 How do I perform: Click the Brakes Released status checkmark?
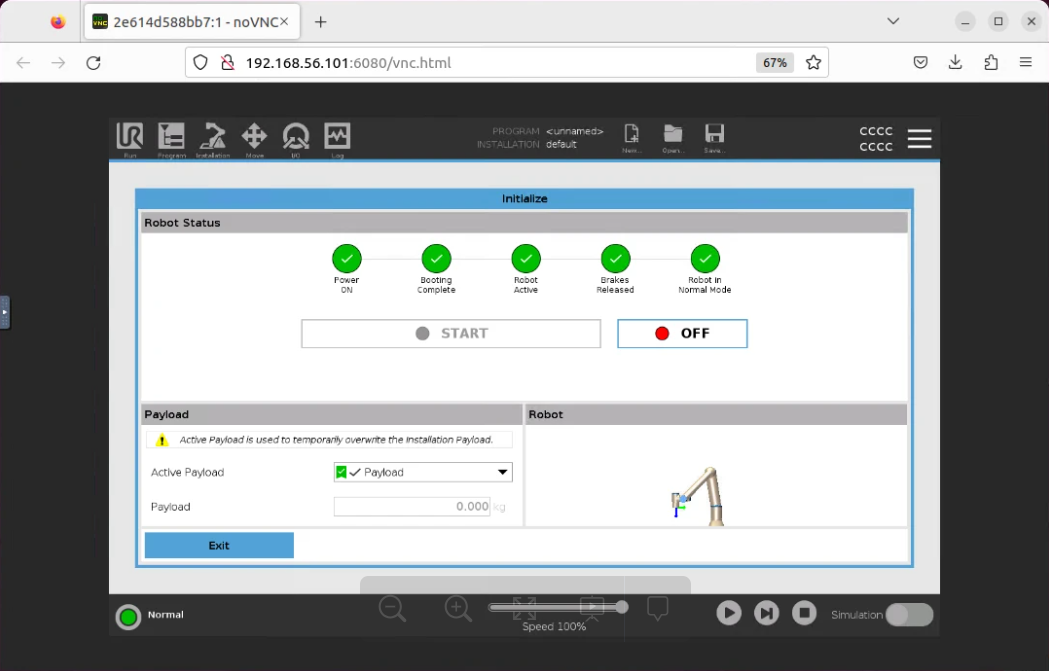[x=615, y=258]
